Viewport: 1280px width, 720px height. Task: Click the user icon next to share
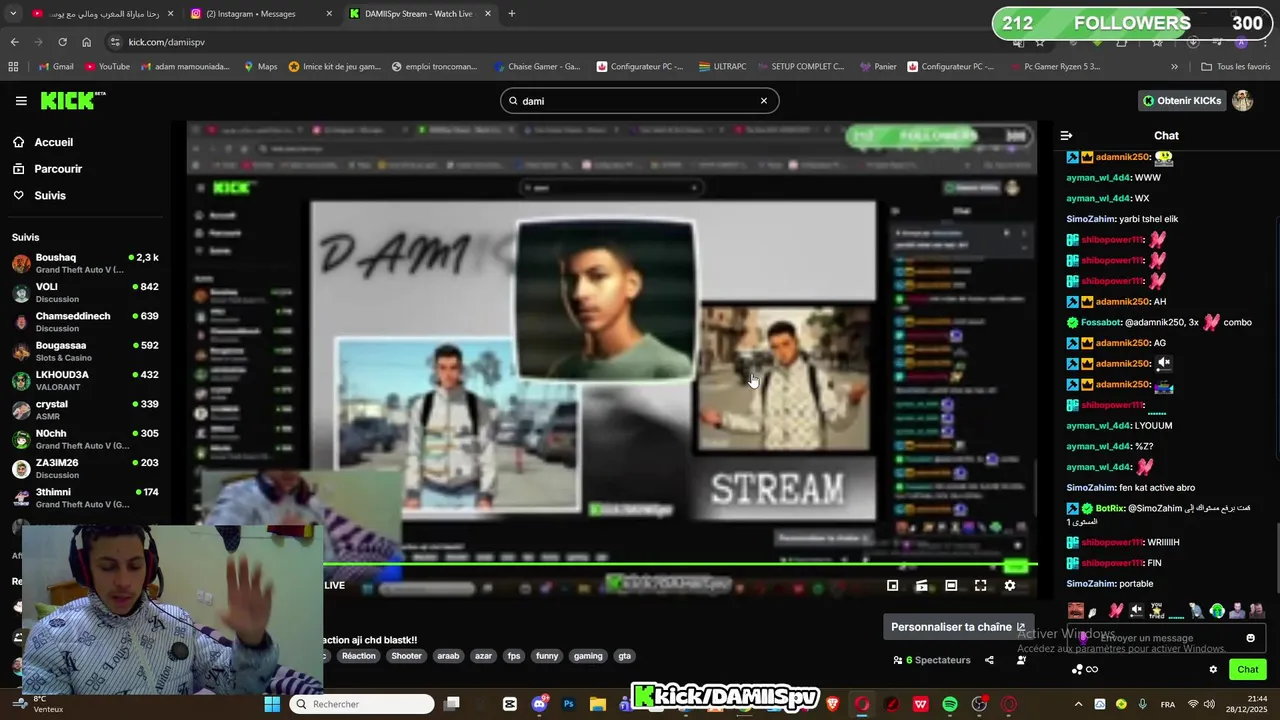click(1021, 660)
